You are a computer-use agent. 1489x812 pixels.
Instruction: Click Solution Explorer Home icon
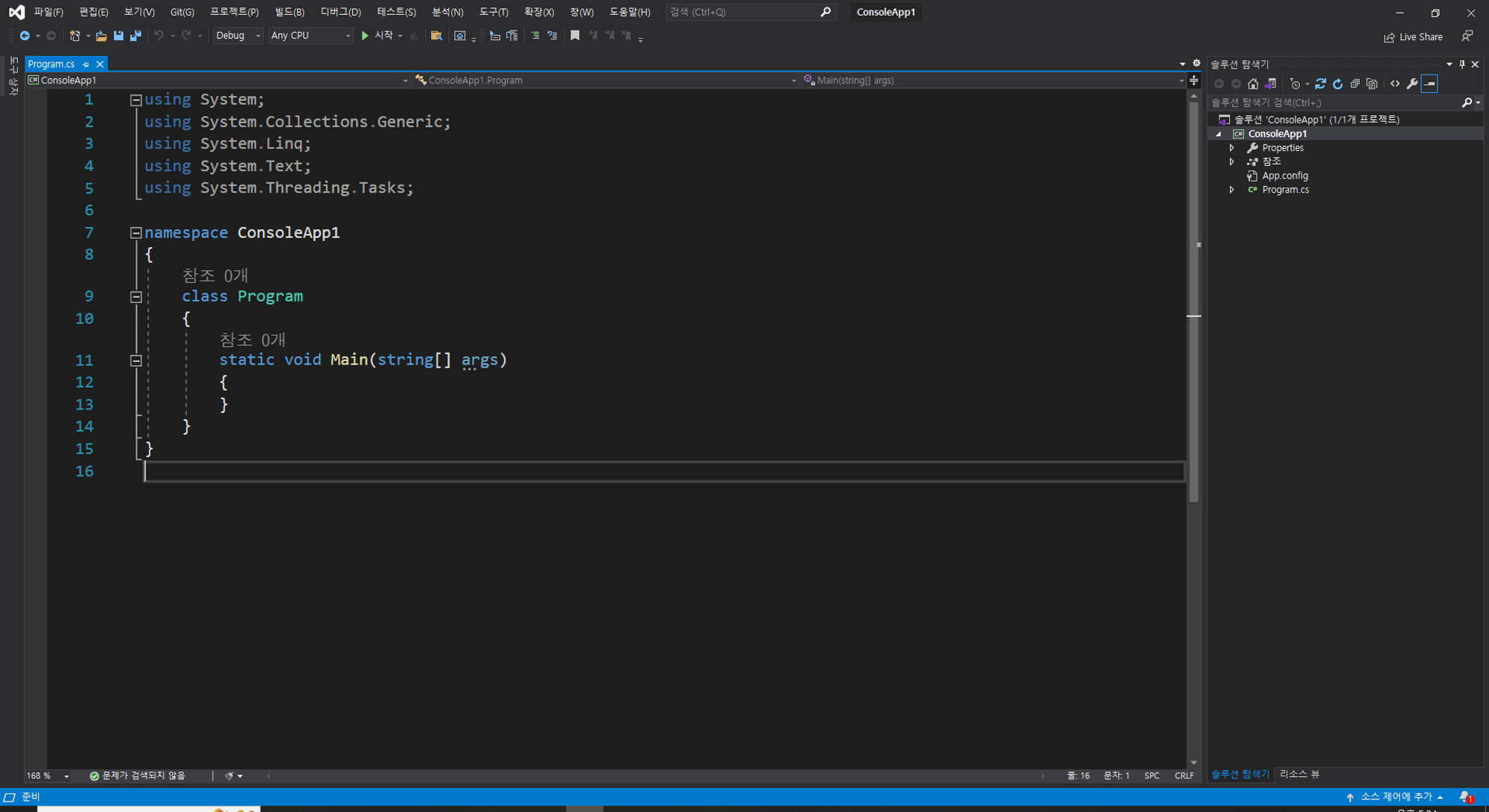(1253, 84)
